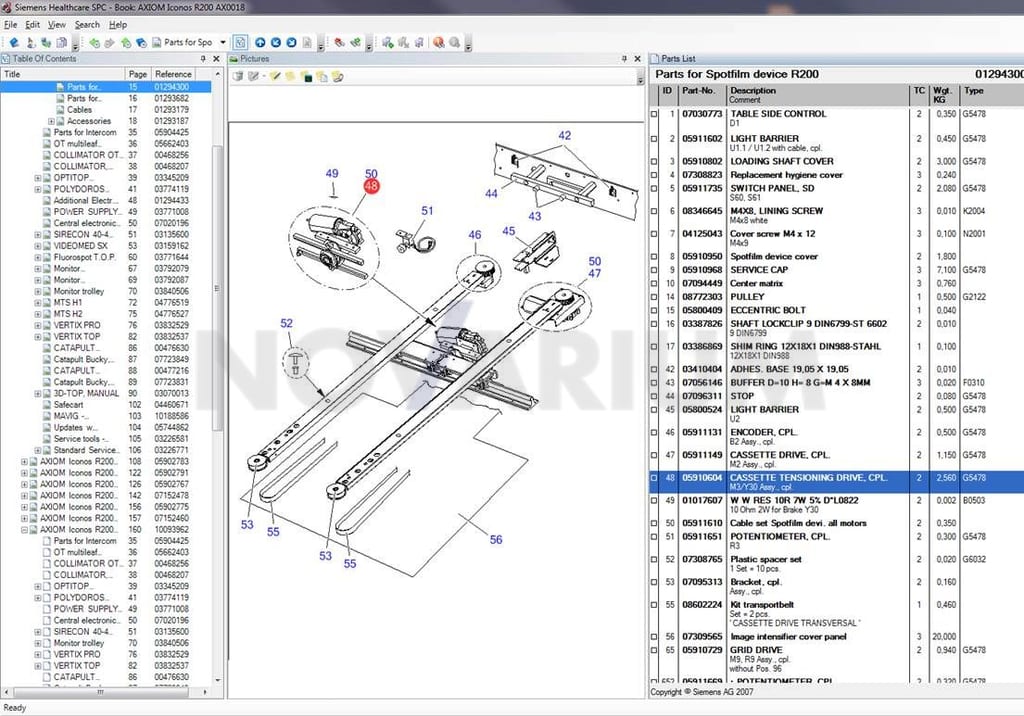Sort by the Part-No. column header
1024x716 pixels.
point(702,95)
